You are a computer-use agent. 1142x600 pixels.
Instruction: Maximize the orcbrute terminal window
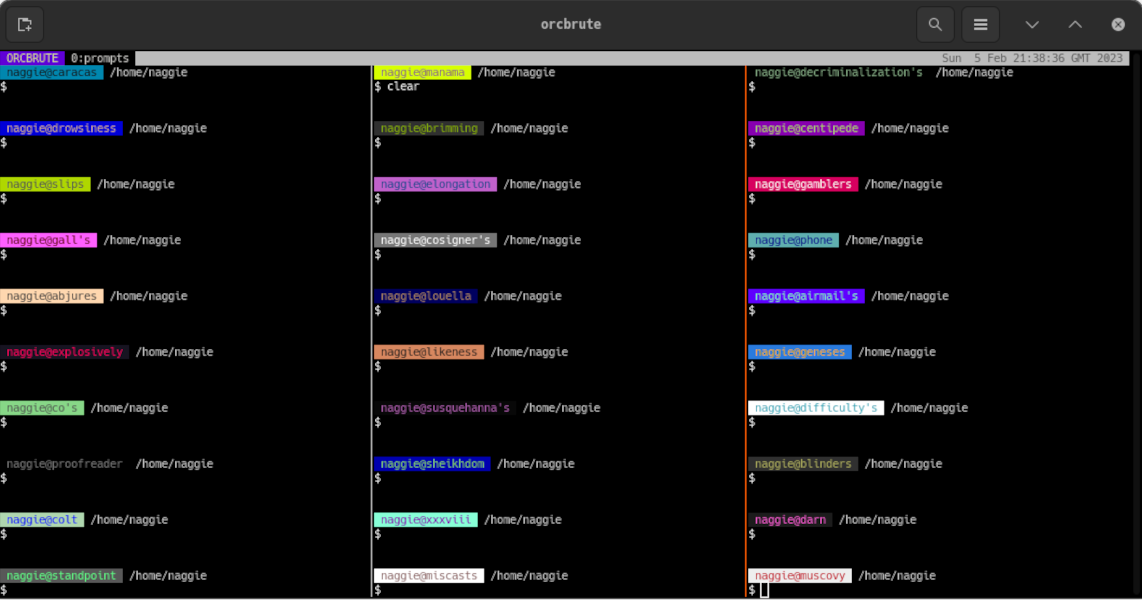[1075, 24]
